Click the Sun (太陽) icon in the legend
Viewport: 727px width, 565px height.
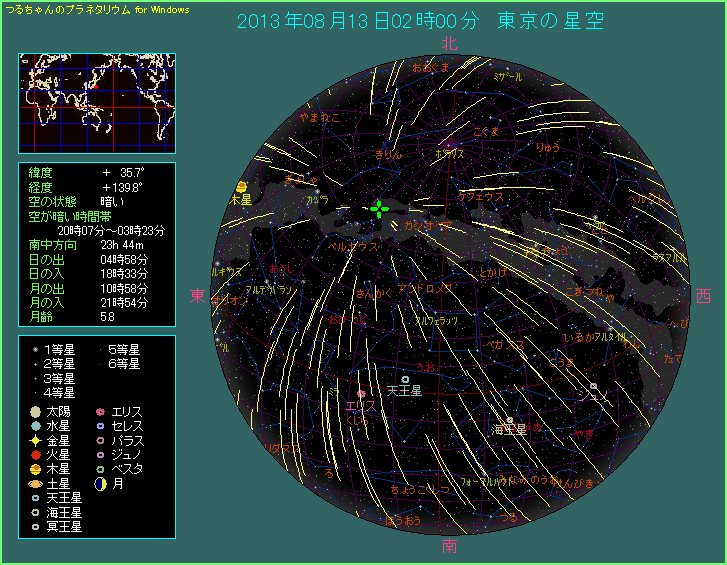pyautogui.click(x=35, y=411)
